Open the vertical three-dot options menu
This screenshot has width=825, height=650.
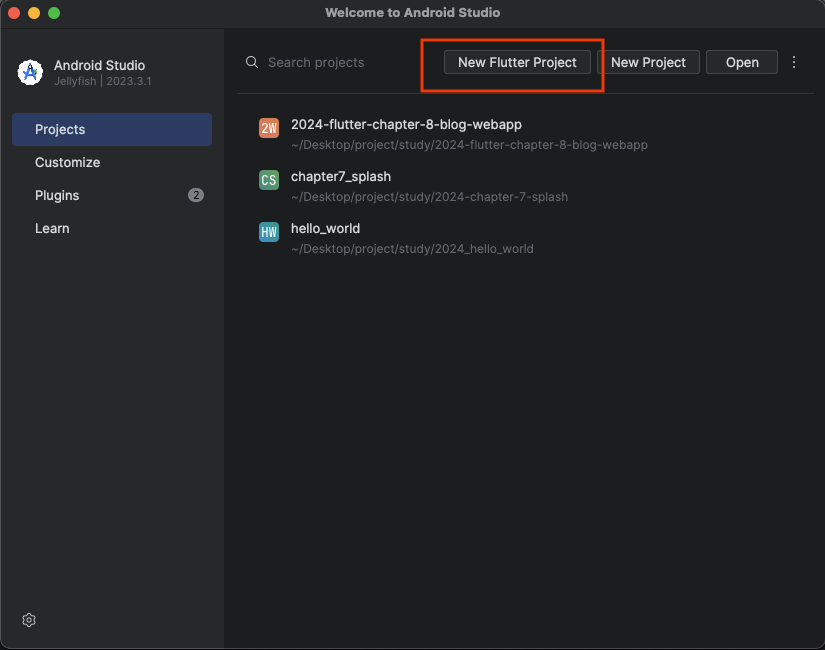point(794,62)
